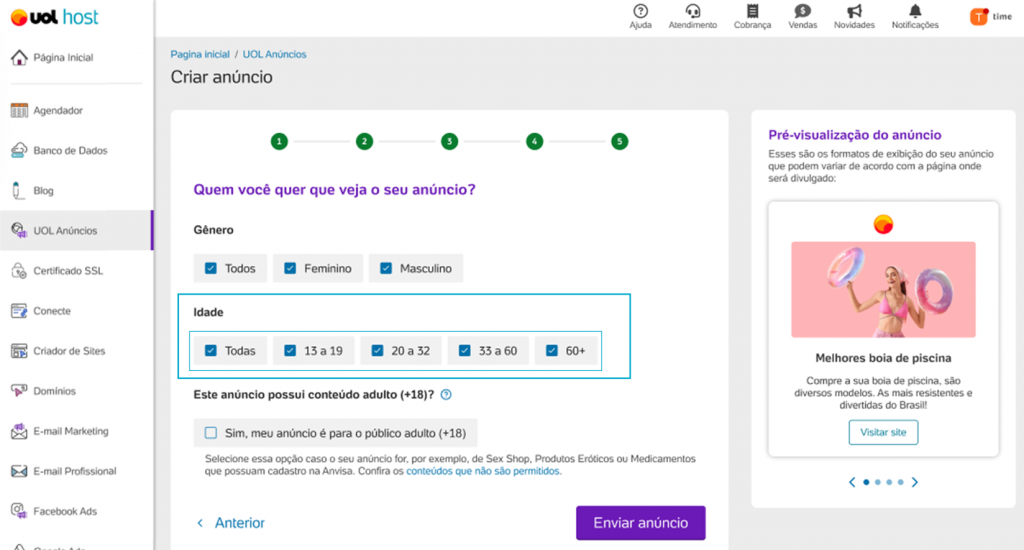Check the adult audience (+18) checkbox
1024x550 pixels.
(211, 432)
